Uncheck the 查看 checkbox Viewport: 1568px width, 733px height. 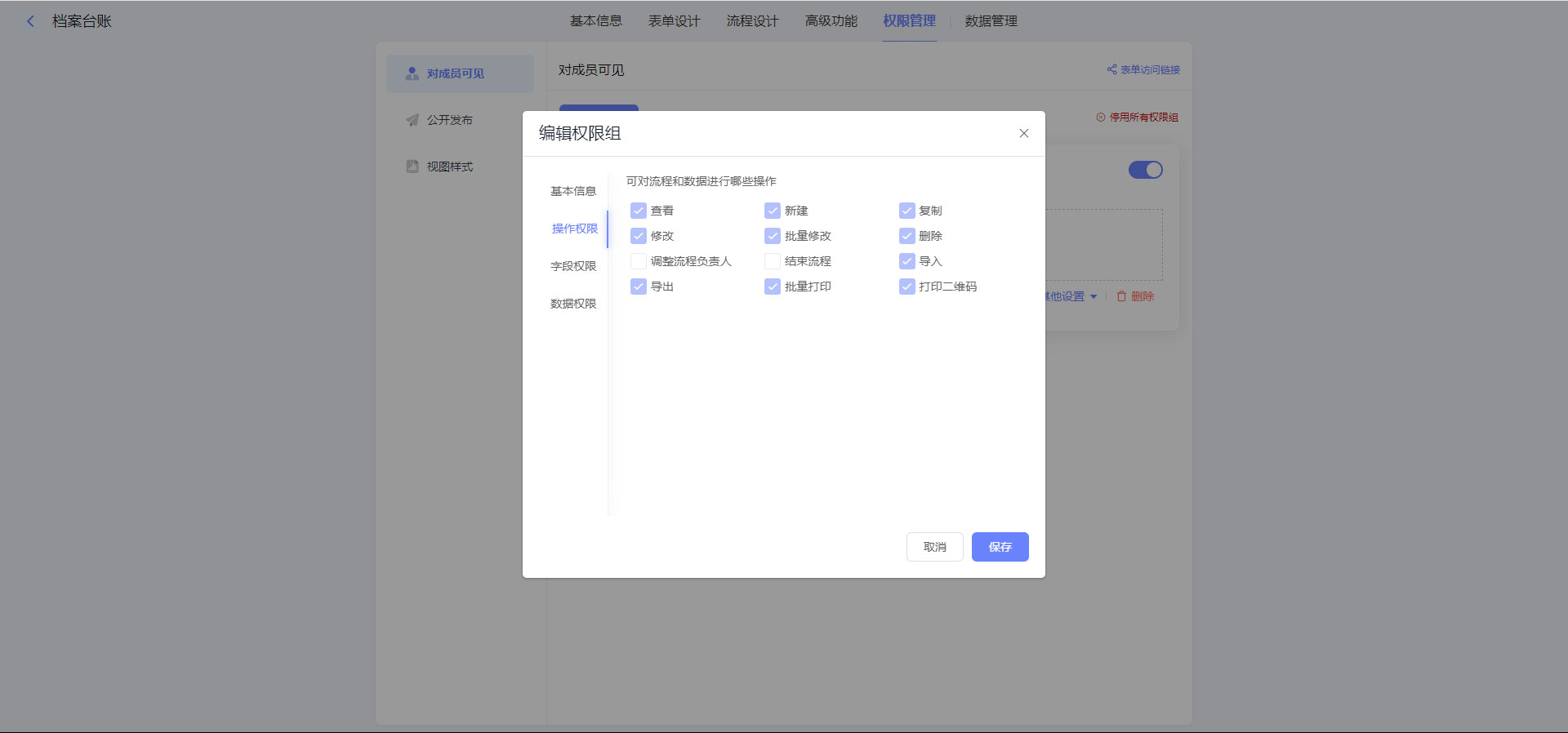click(639, 211)
